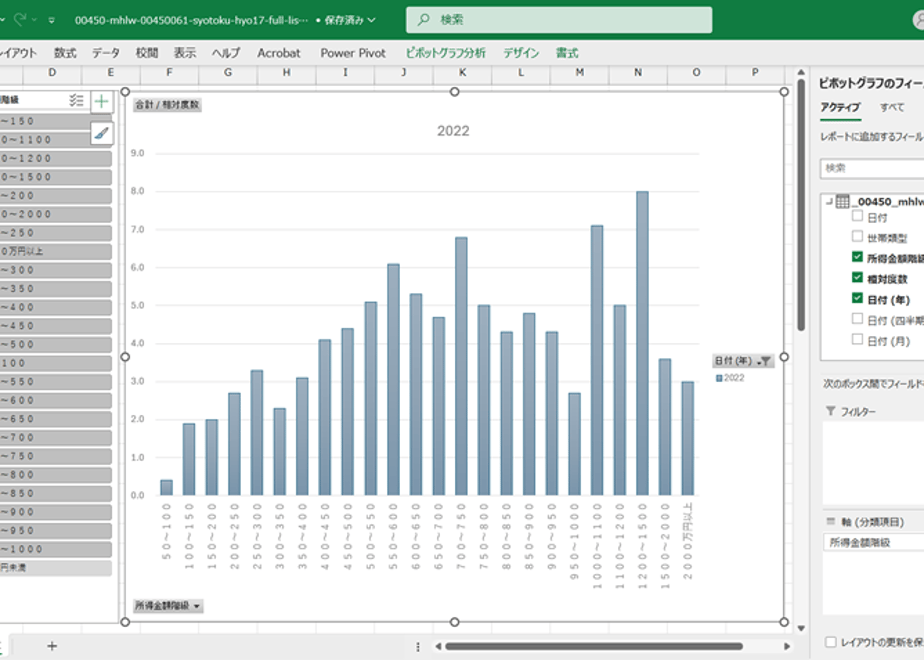Open Chart Styles with the paintbrush icon
Image resolution: width=924 pixels, height=660 pixels.
101,133
